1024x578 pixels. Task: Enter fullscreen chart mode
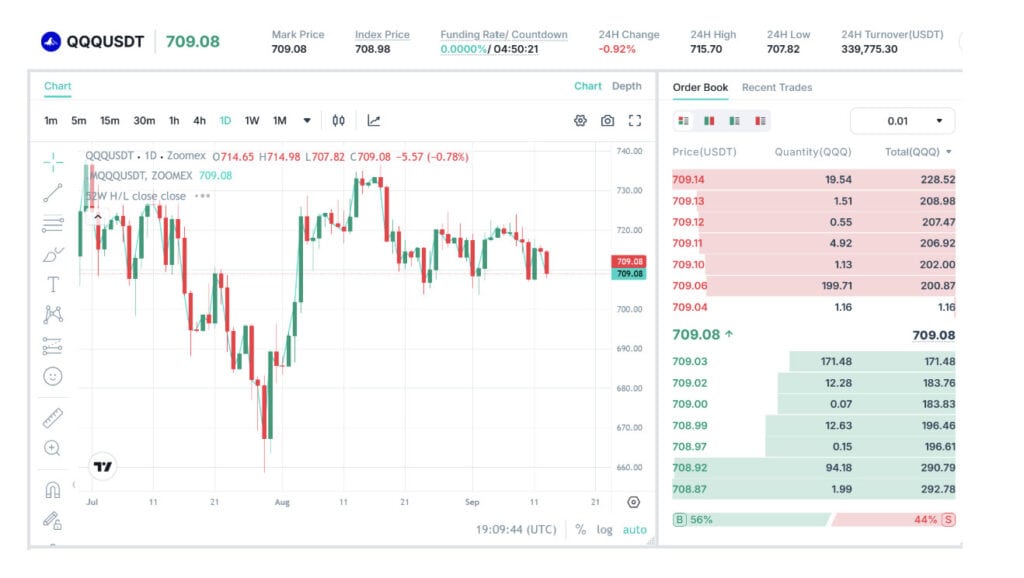(635, 121)
